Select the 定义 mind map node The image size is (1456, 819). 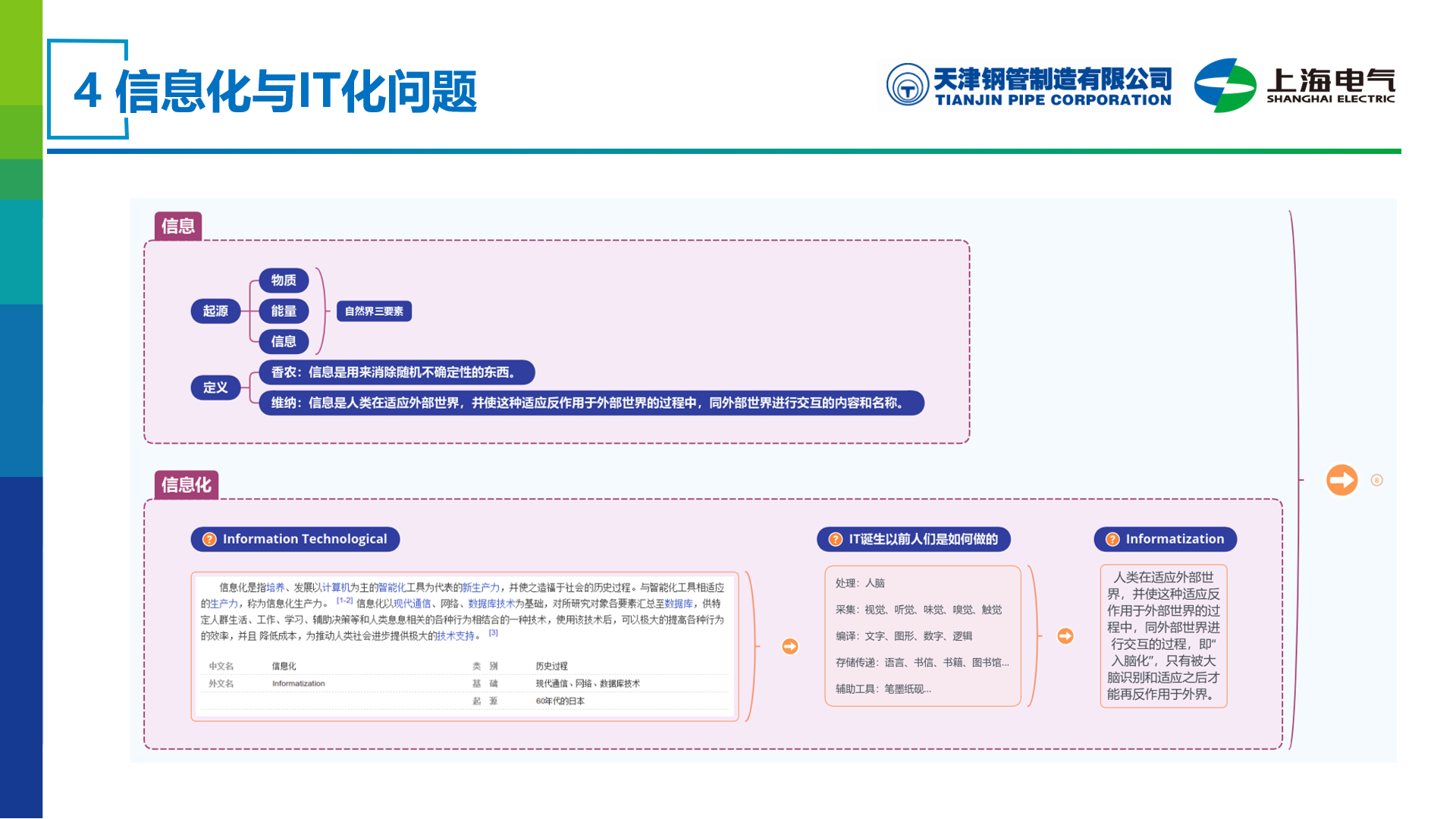(x=215, y=388)
